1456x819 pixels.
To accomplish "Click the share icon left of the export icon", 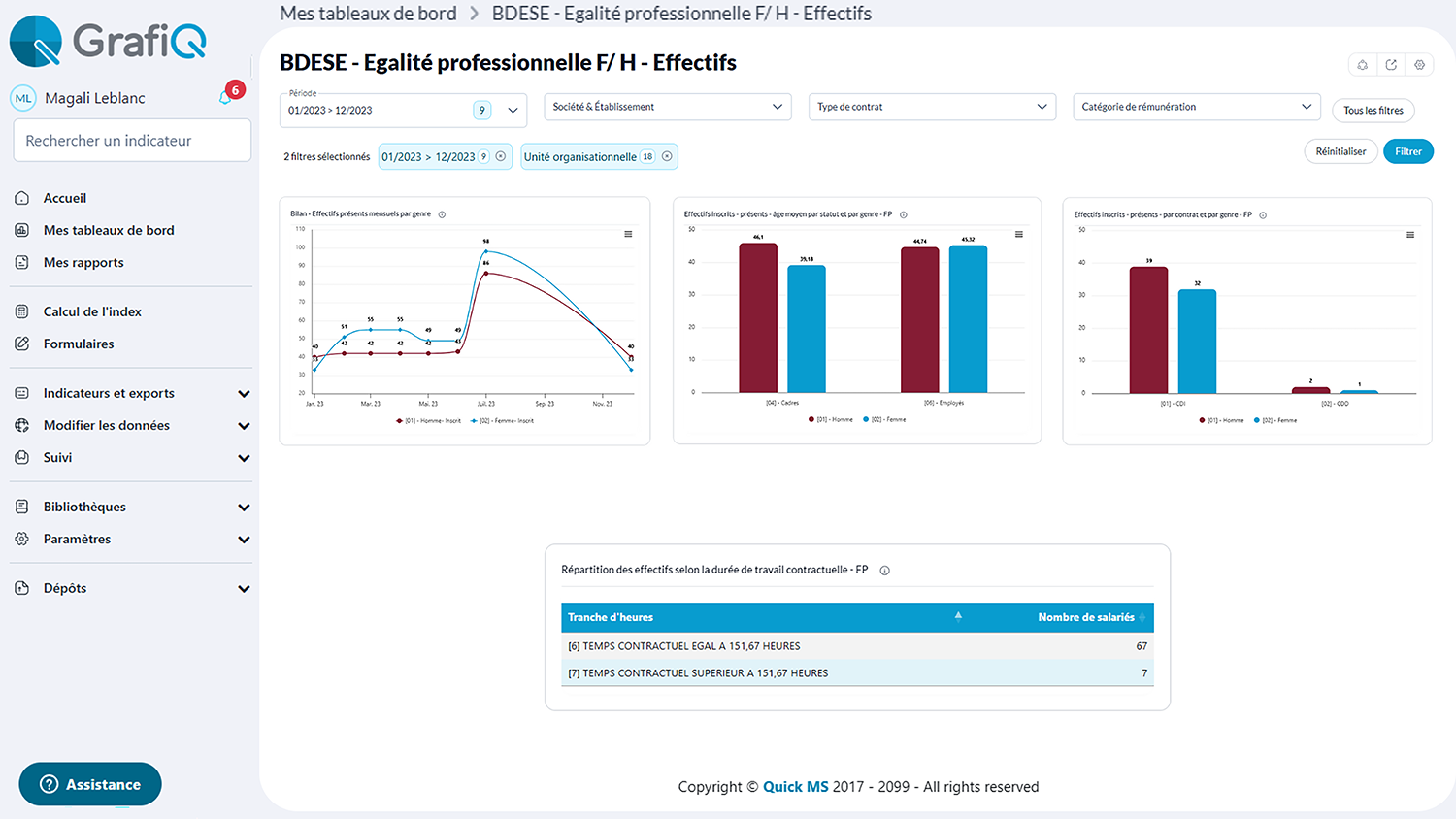I will (x=1362, y=64).
